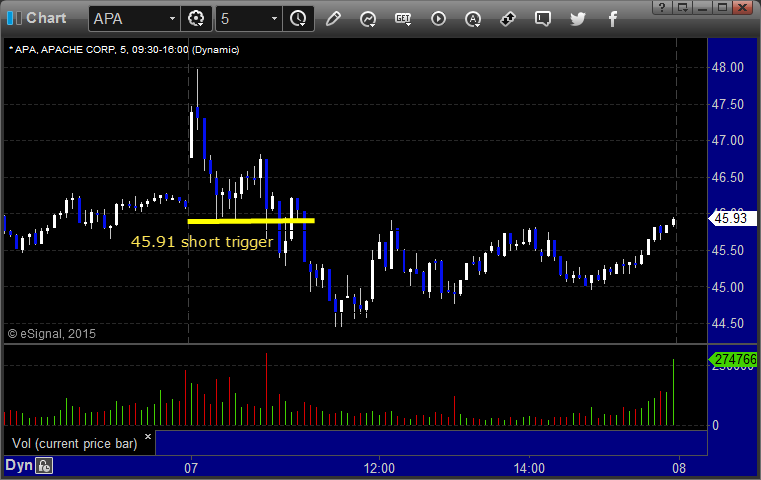Click the APA, APACHE CORP chart title text
This screenshot has width=761, height=480.
point(124,50)
